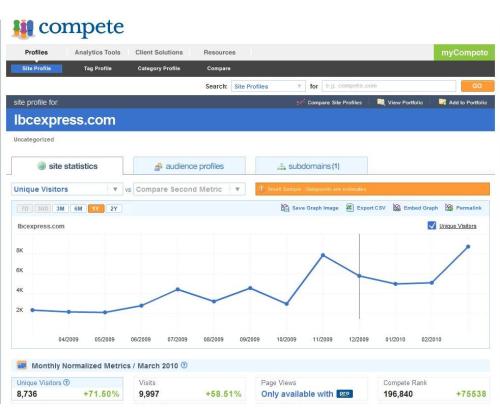Switch to the subdomains (1) tab

[311, 166]
